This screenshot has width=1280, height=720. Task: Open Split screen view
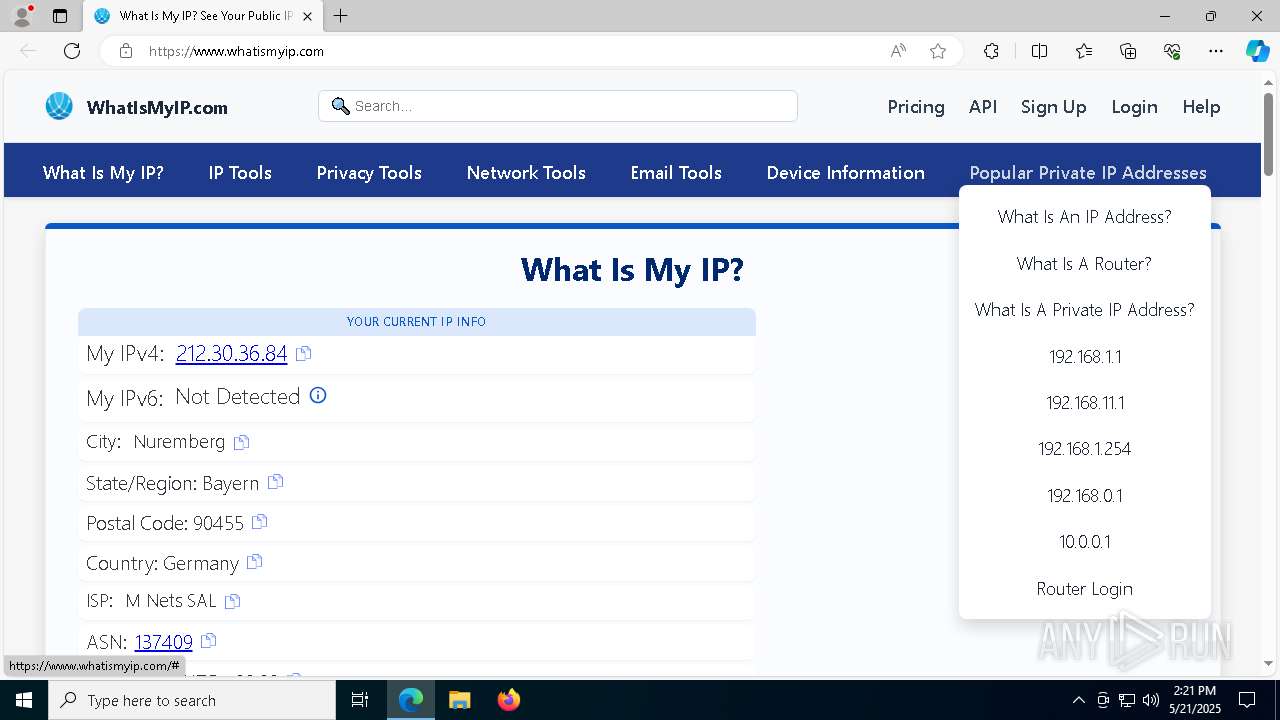point(1039,51)
